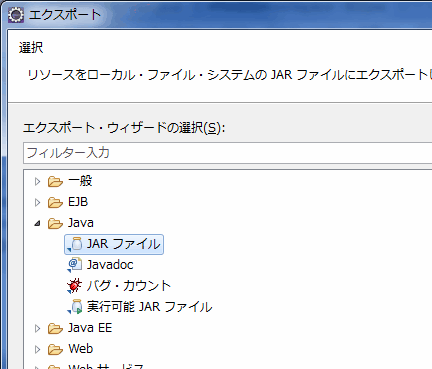
Task: Select the Web category label
Action: point(81,349)
